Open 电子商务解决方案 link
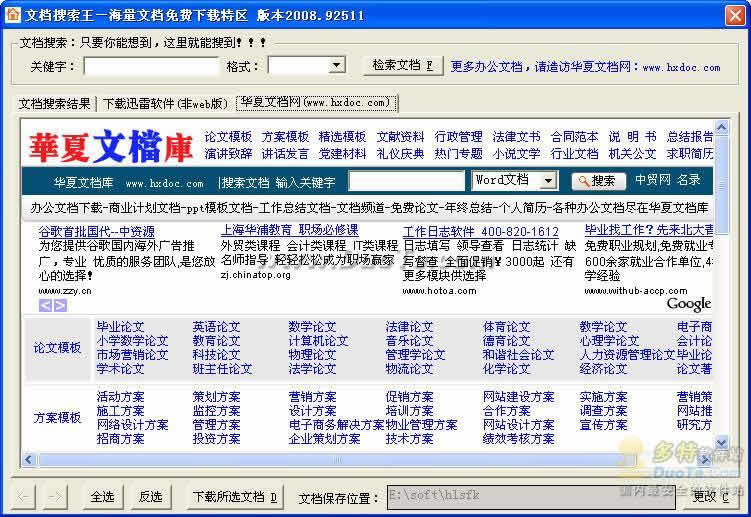This screenshot has height=517, width=751. (x=336, y=425)
